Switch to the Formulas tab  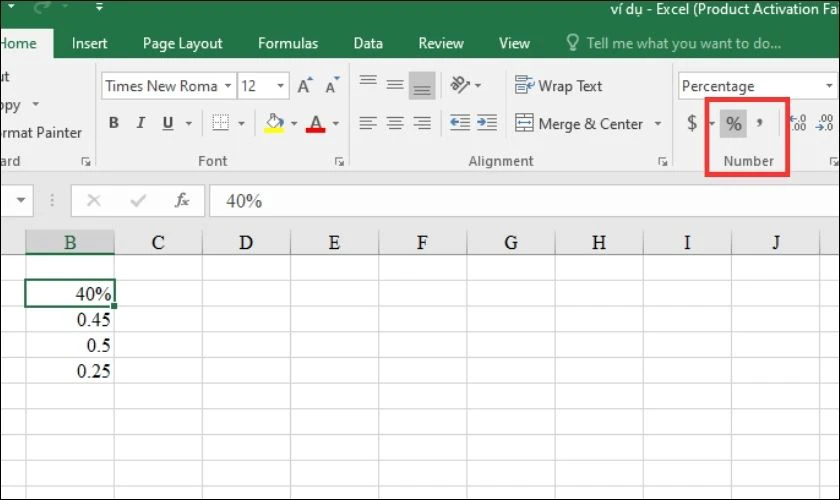[288, 43]
